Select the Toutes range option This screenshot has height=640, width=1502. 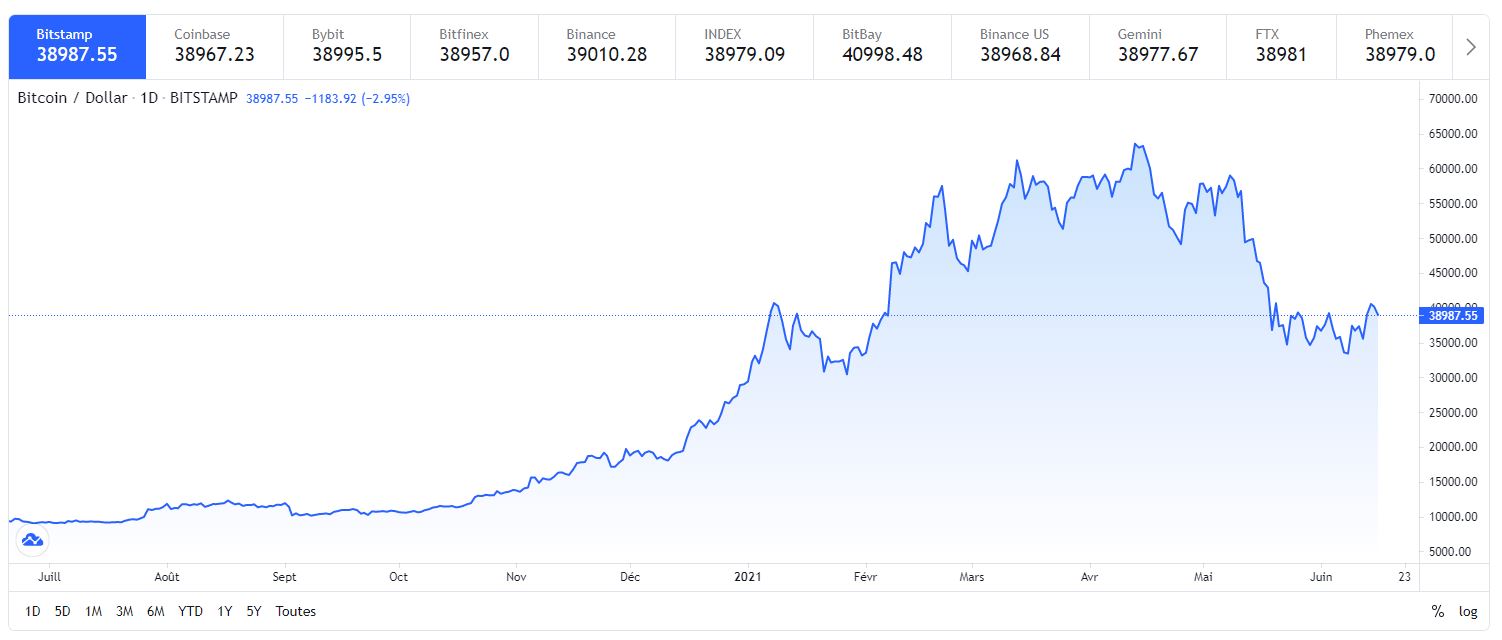(x=295, y=611)
